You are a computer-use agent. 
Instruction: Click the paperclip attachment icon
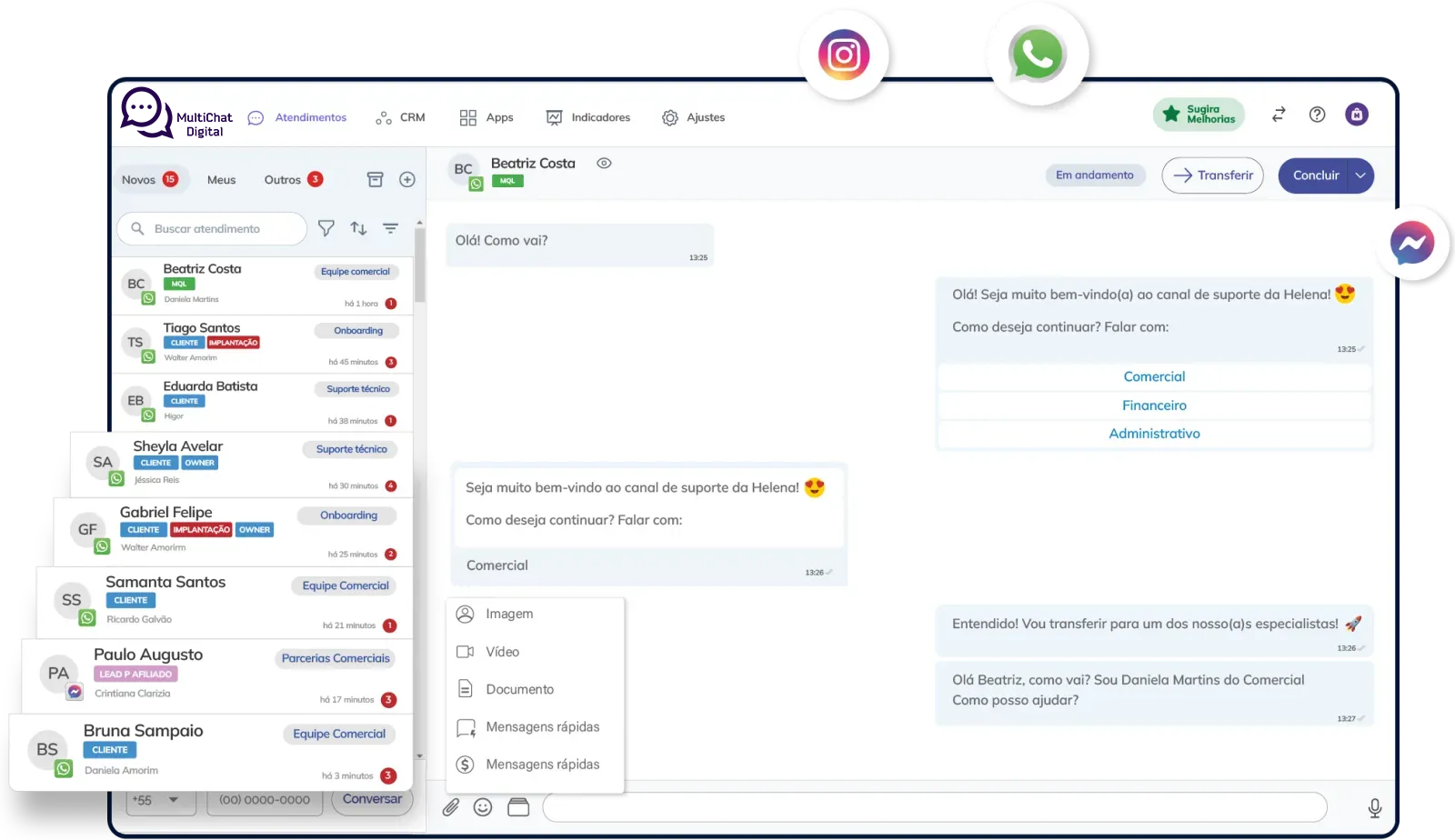pyautogui.click(x=451, y=807)
